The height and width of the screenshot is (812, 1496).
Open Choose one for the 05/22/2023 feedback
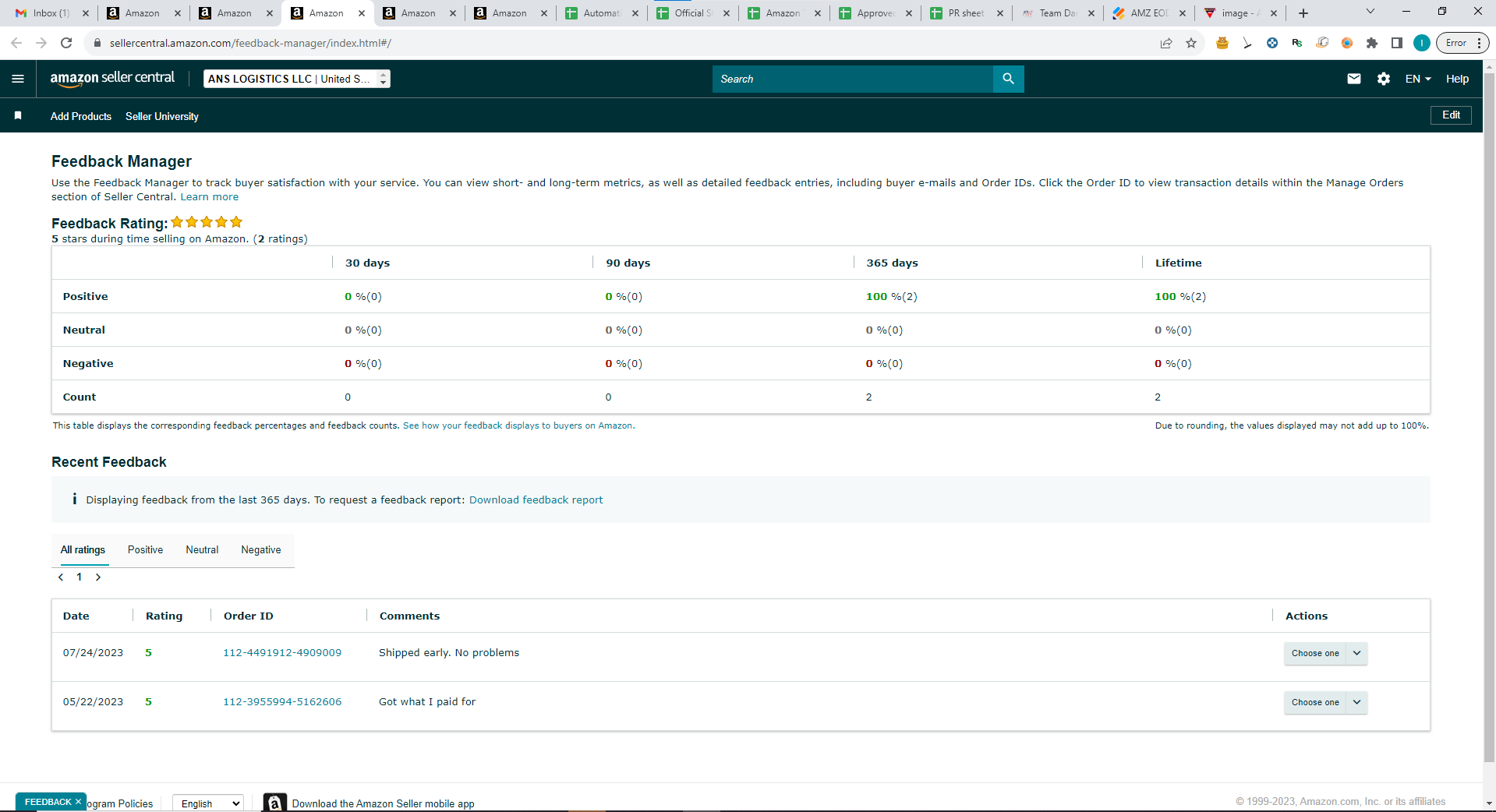point(1325,702)
